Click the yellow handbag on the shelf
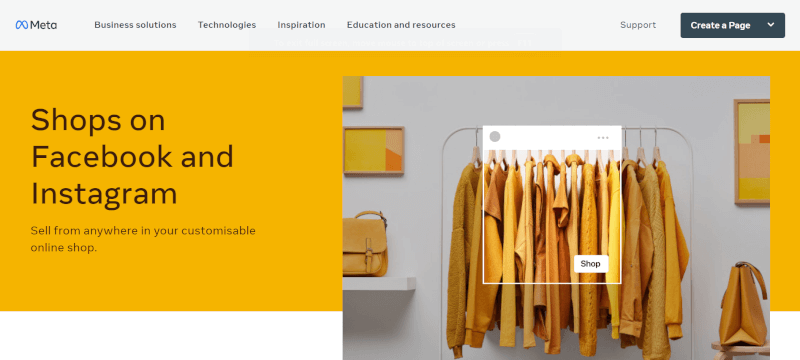 coord(365,244)
